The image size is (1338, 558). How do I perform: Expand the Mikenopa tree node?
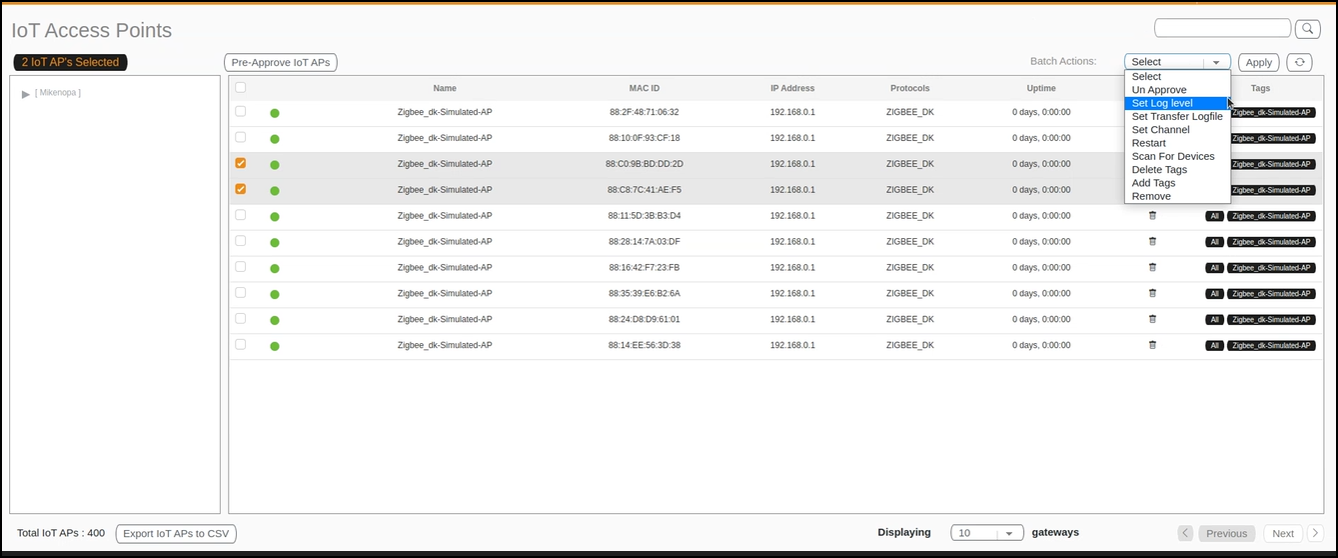(x=26, y=94)
